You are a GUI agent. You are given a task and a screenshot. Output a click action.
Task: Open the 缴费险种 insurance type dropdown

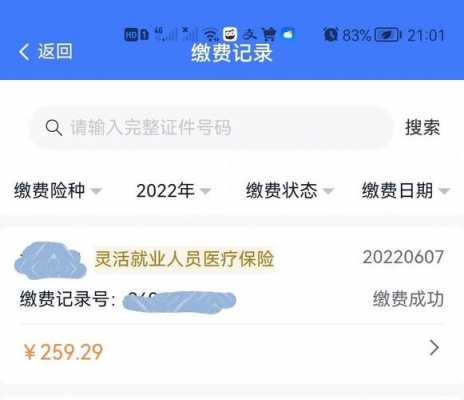tap(58, 191)
